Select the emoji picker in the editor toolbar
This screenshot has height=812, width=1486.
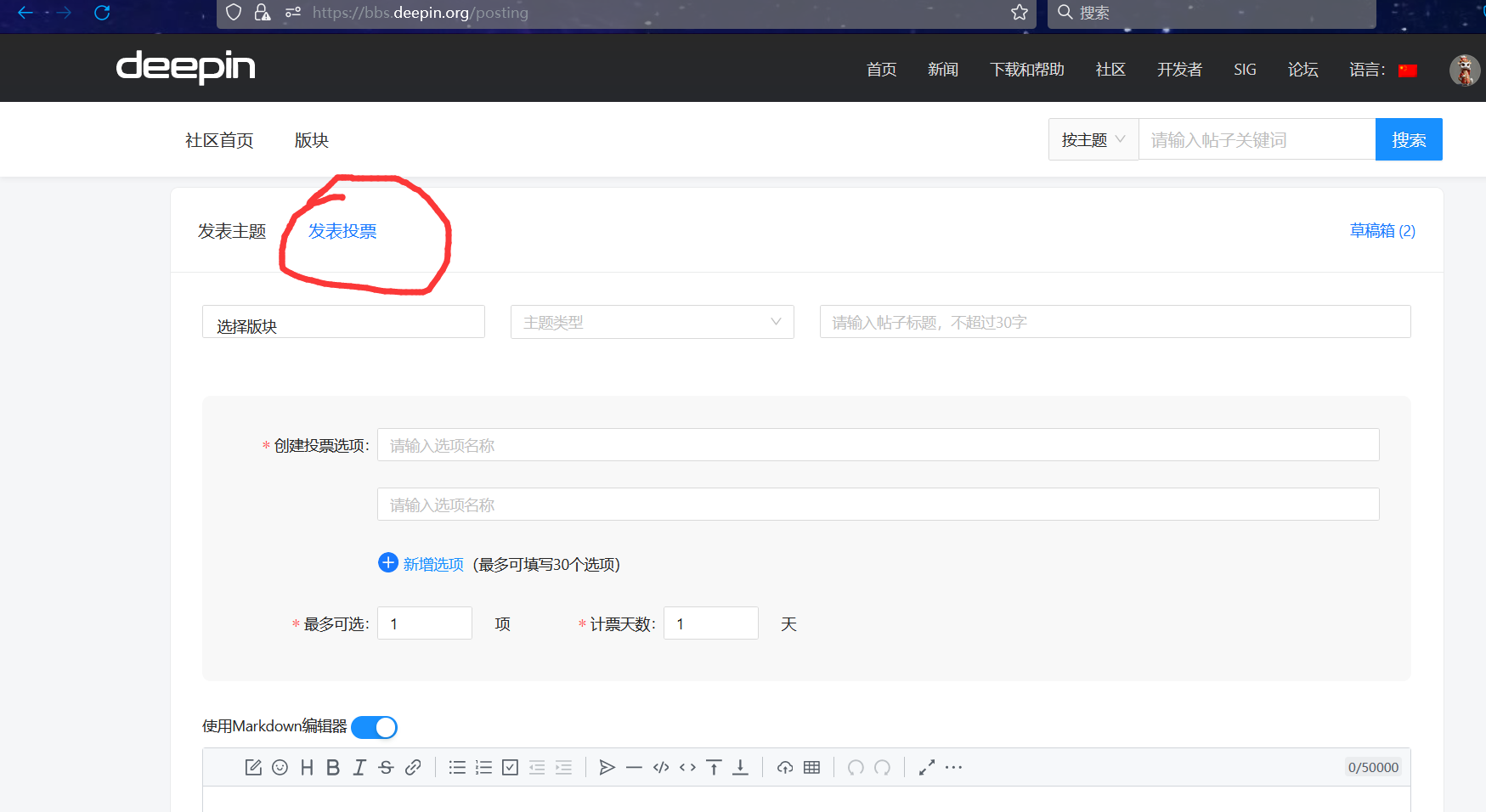click(280, 767)
